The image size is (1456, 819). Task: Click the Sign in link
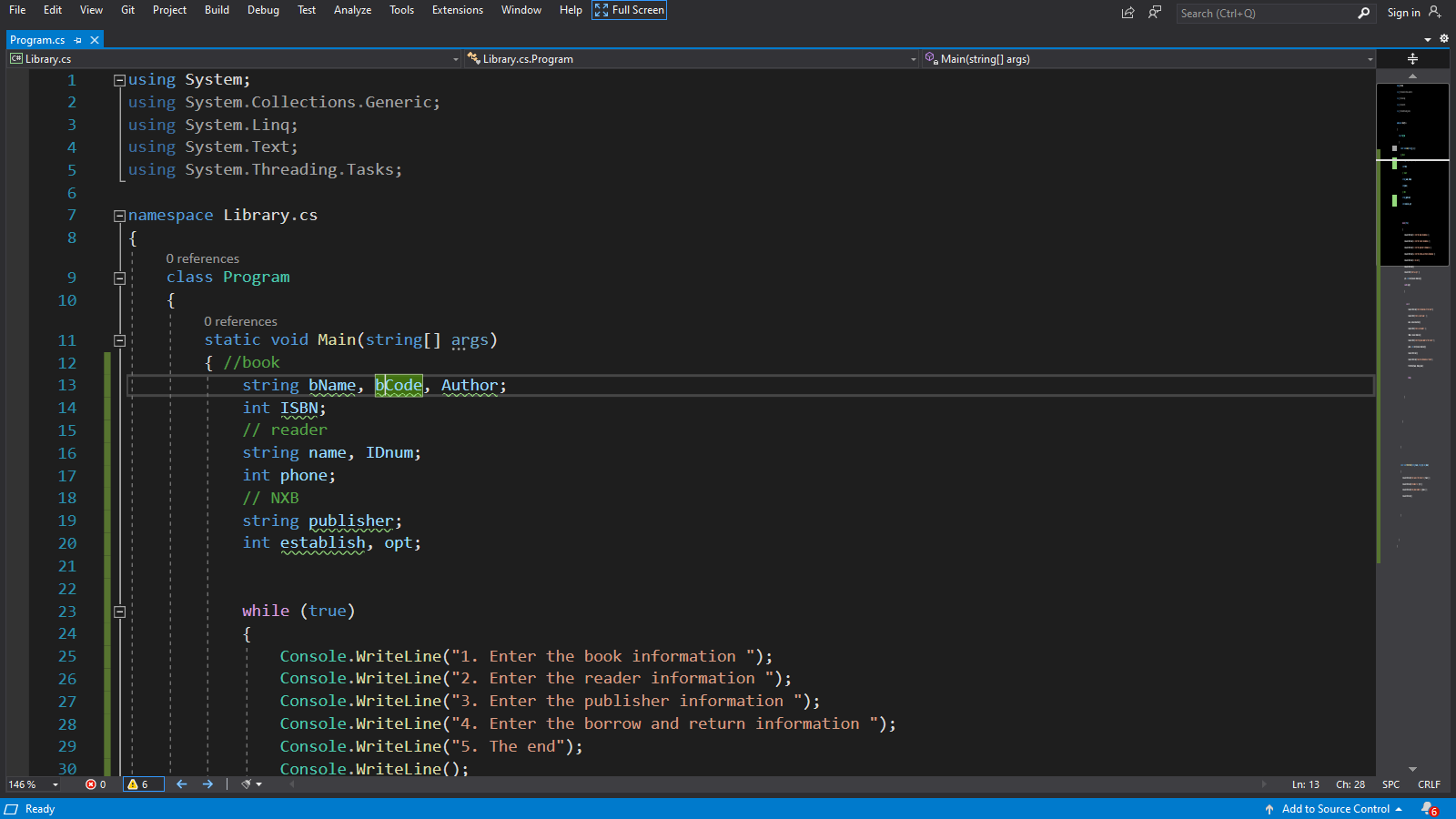(x=1403, y=13)
